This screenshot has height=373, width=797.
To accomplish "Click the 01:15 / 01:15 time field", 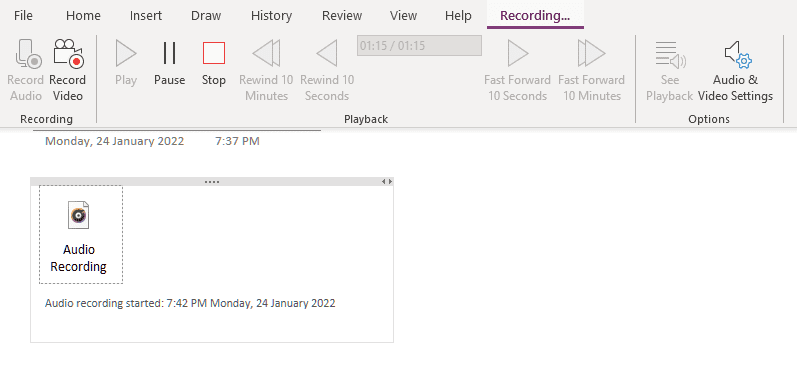I will tap(419, 46).
